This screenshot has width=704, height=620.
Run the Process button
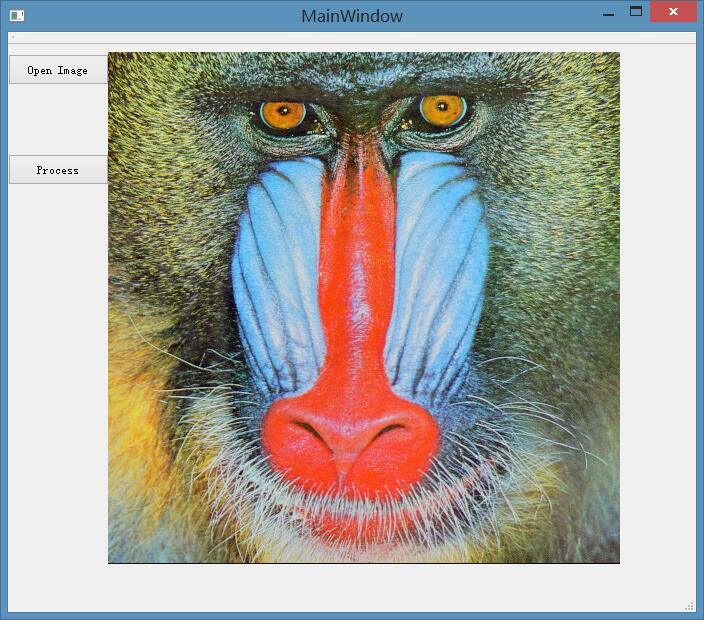coord(58,170)
